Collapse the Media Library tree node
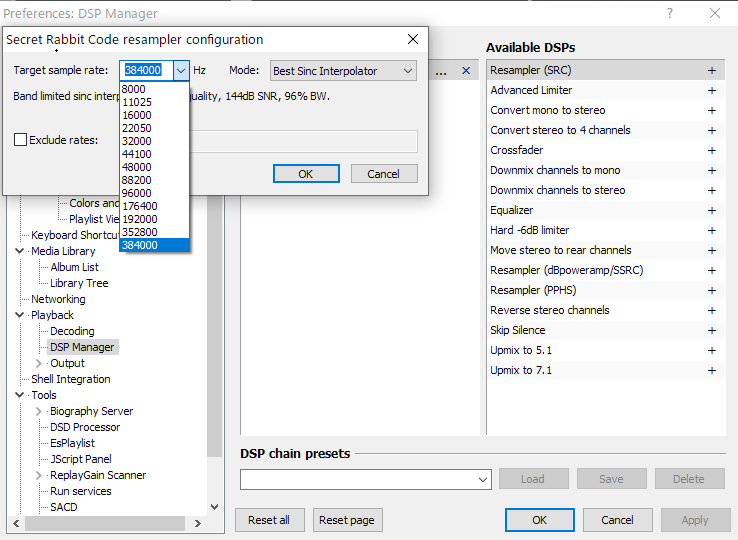 pyautogui.click(x=20, y=251)
